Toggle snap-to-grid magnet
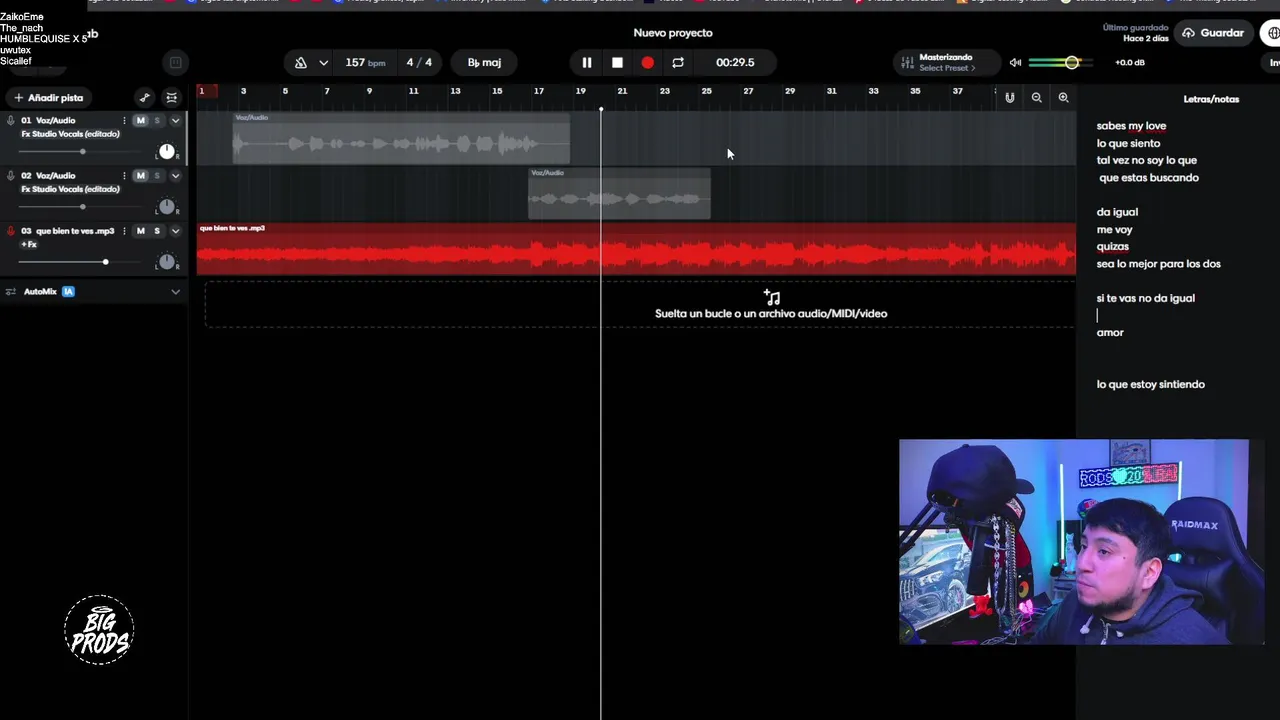 1010,98
